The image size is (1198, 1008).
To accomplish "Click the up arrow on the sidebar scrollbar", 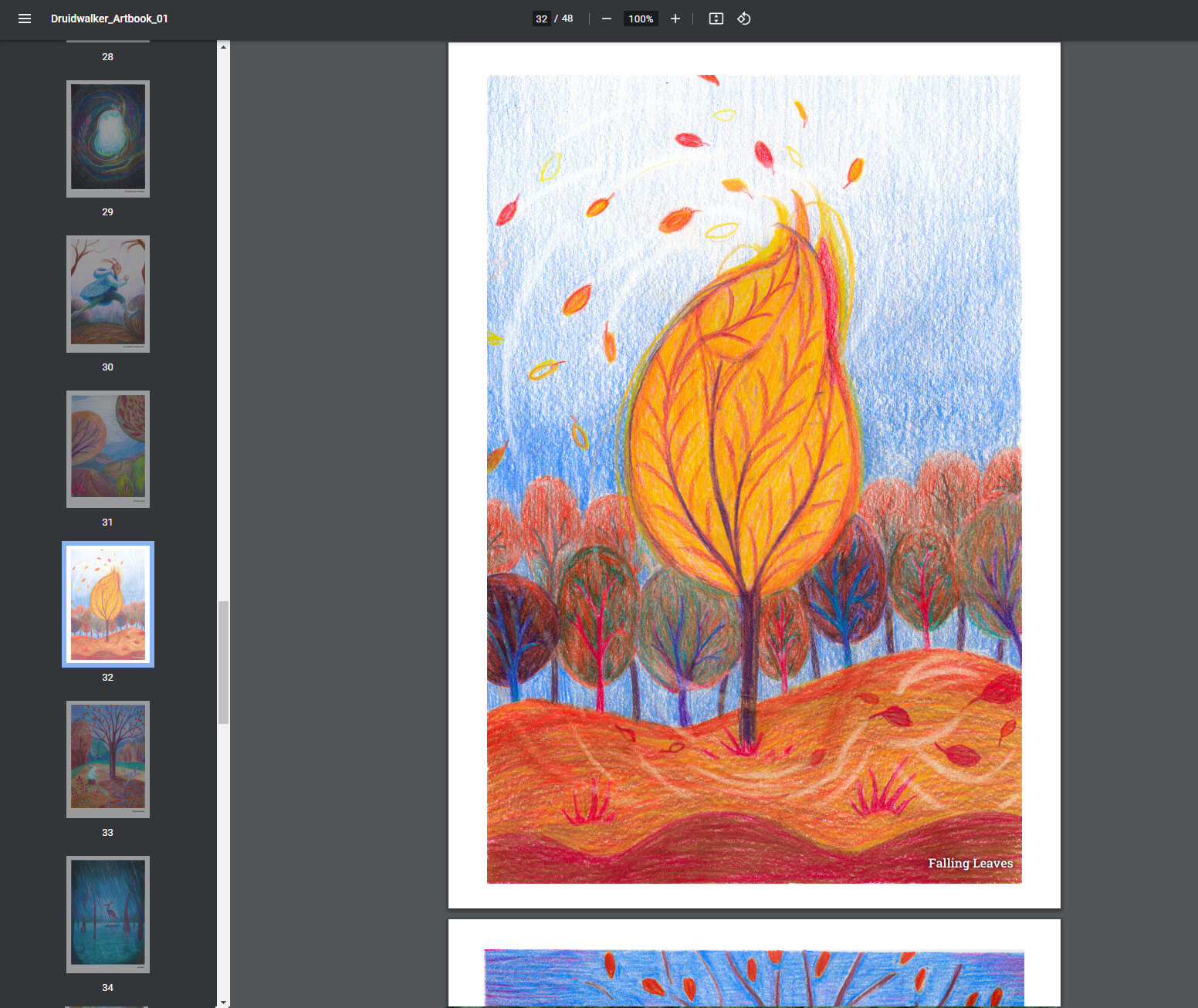I will 224,46.
